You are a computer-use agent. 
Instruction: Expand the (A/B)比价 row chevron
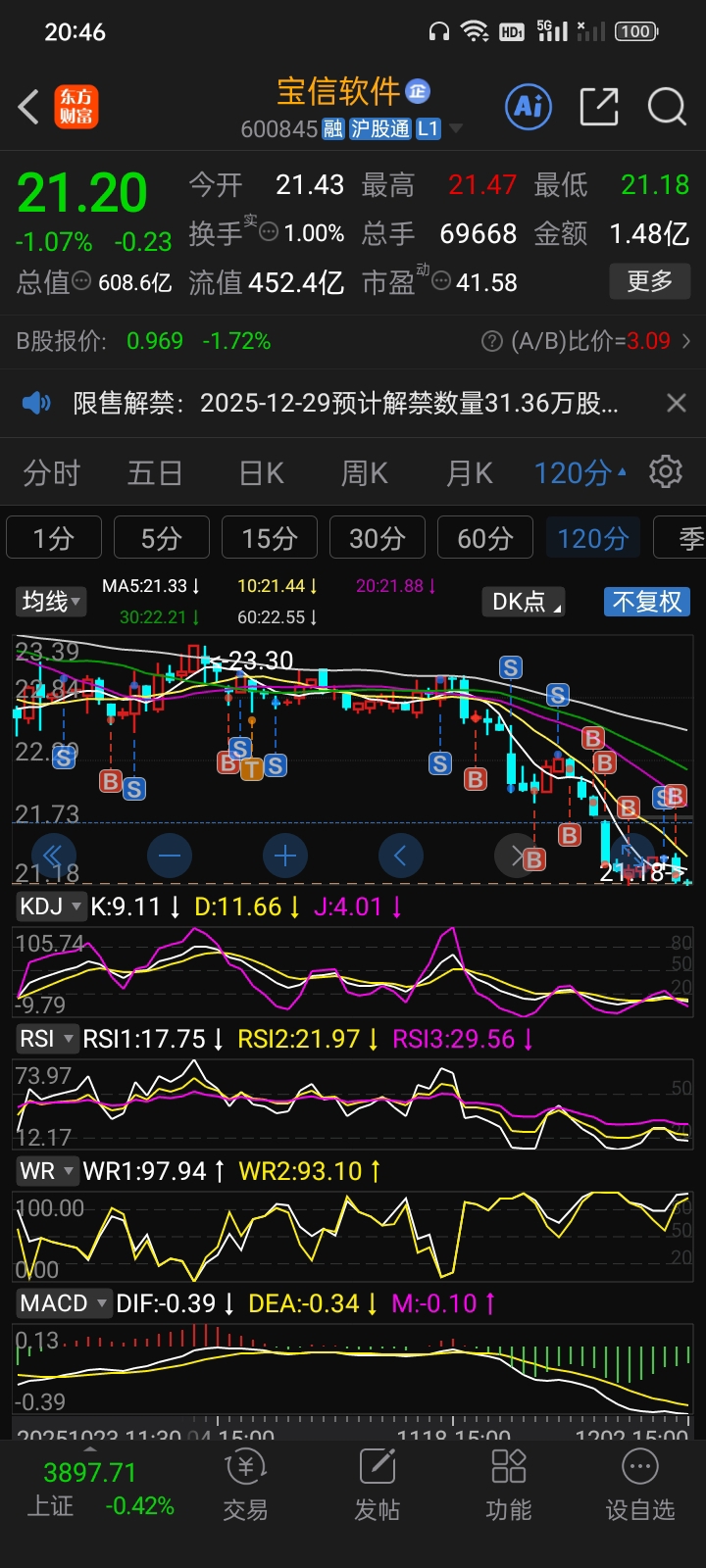point(685,341)
